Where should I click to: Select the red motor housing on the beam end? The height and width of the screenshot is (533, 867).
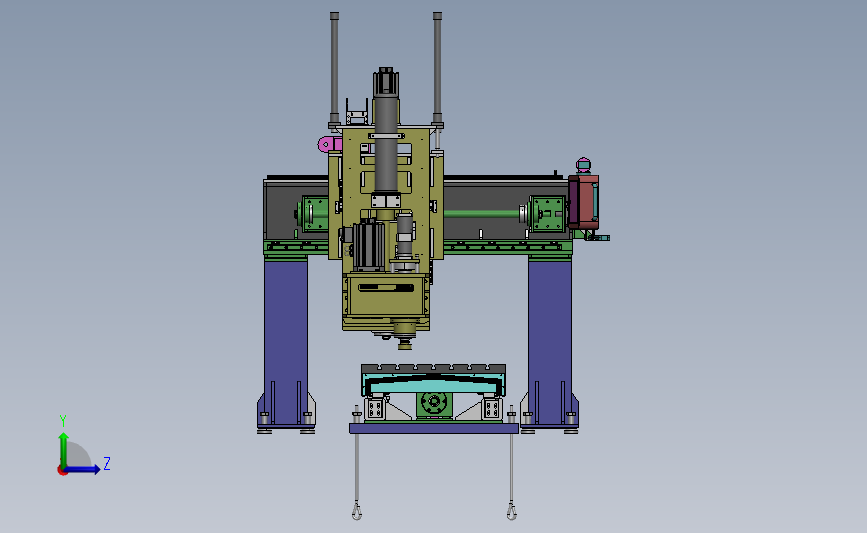(x=584, y=201)
